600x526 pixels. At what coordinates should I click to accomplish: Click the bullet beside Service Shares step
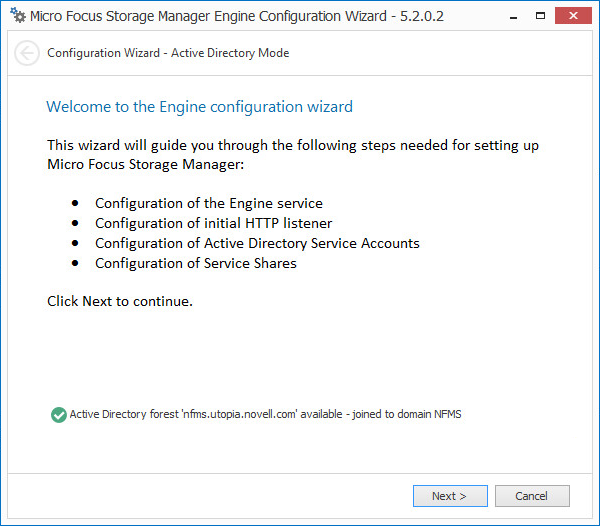pos(75,263)
